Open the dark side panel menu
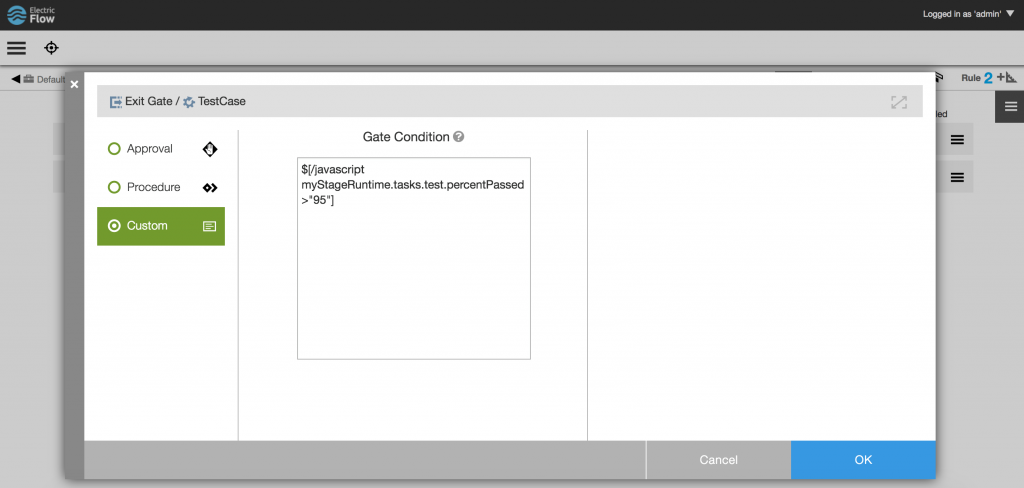The width and height of the screenshot is (1024, 488). [x=1010, y=107]
